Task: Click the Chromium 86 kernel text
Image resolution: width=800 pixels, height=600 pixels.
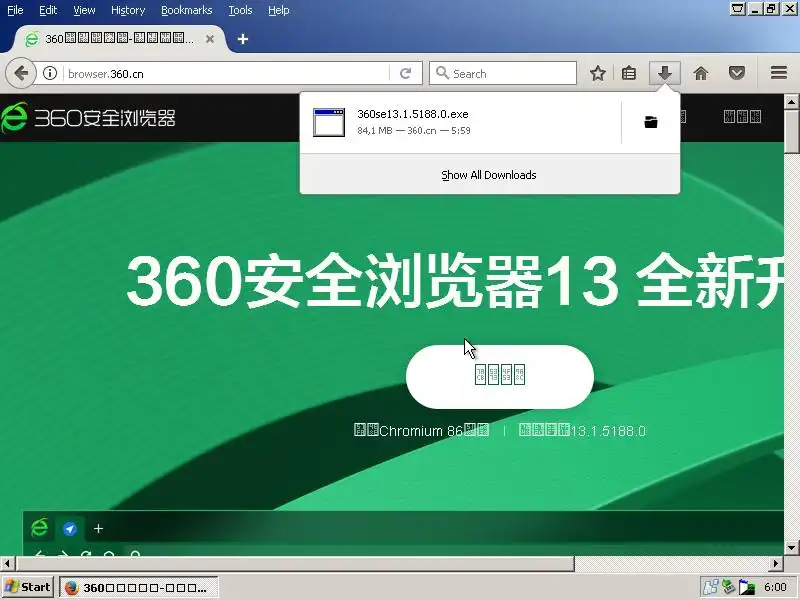Action: (421, 431)
